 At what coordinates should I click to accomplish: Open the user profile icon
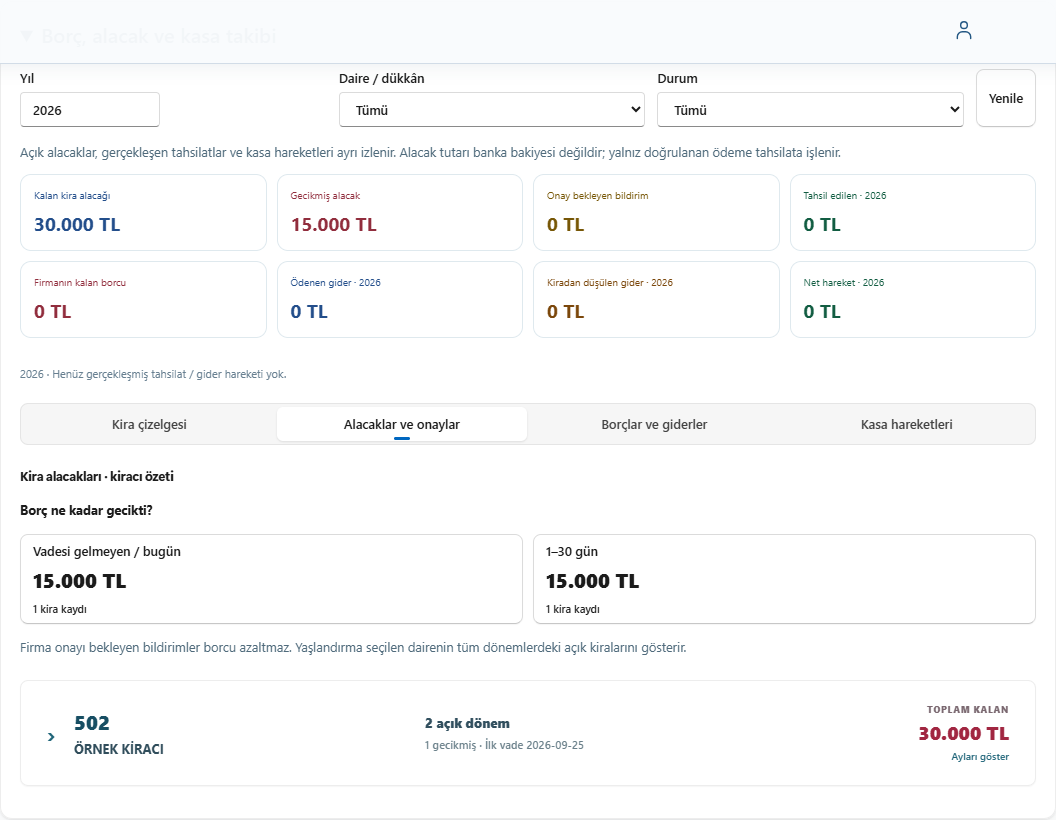pos(964,30)
